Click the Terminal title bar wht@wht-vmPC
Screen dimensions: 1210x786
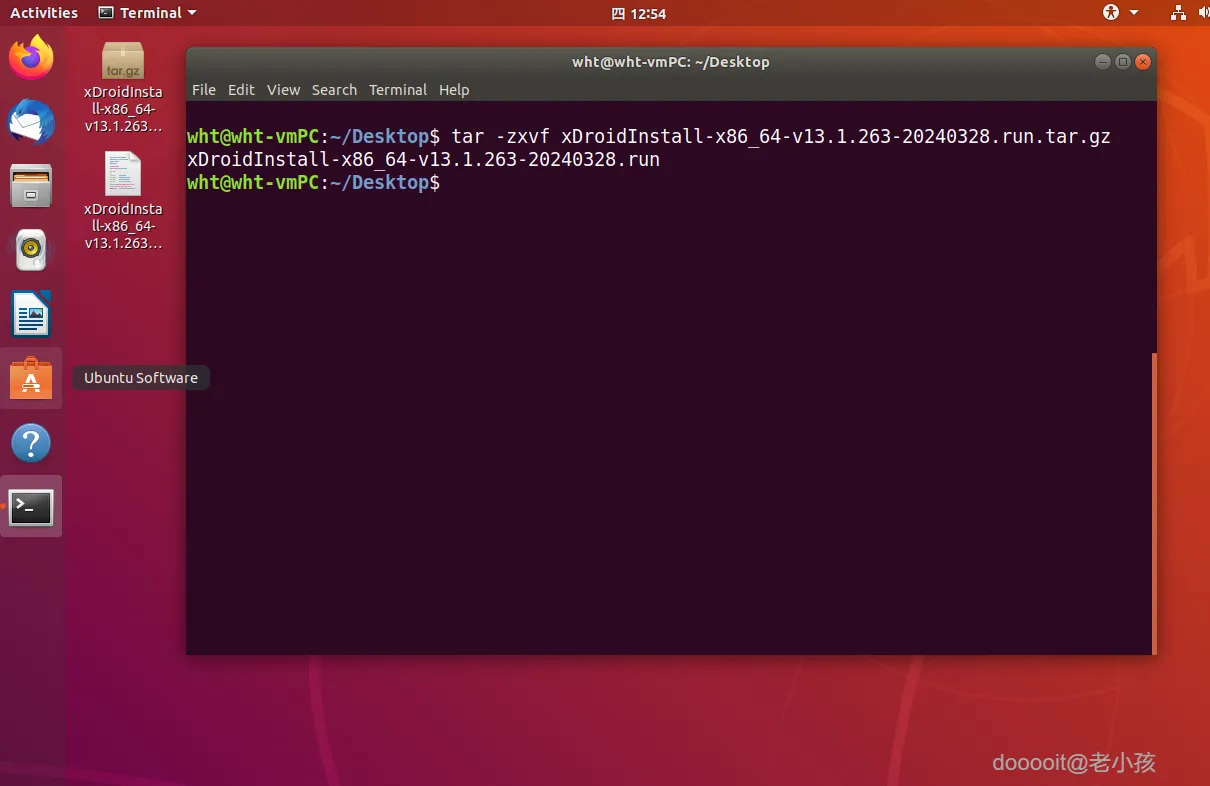[x=670, y=62]
